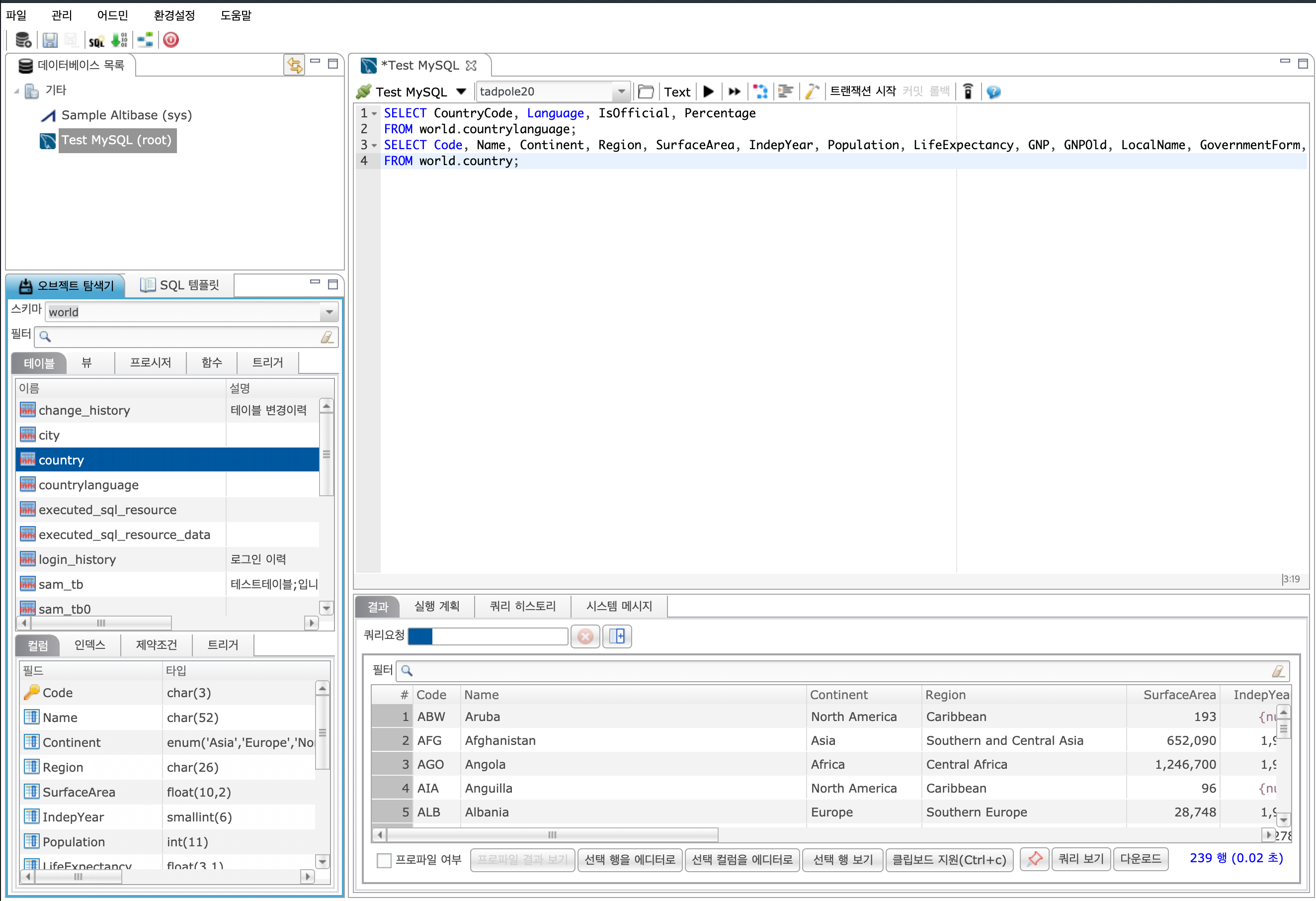Open the 도움말 menu
This screenshot has width=1316, height=901.
(x=236, y=15)
